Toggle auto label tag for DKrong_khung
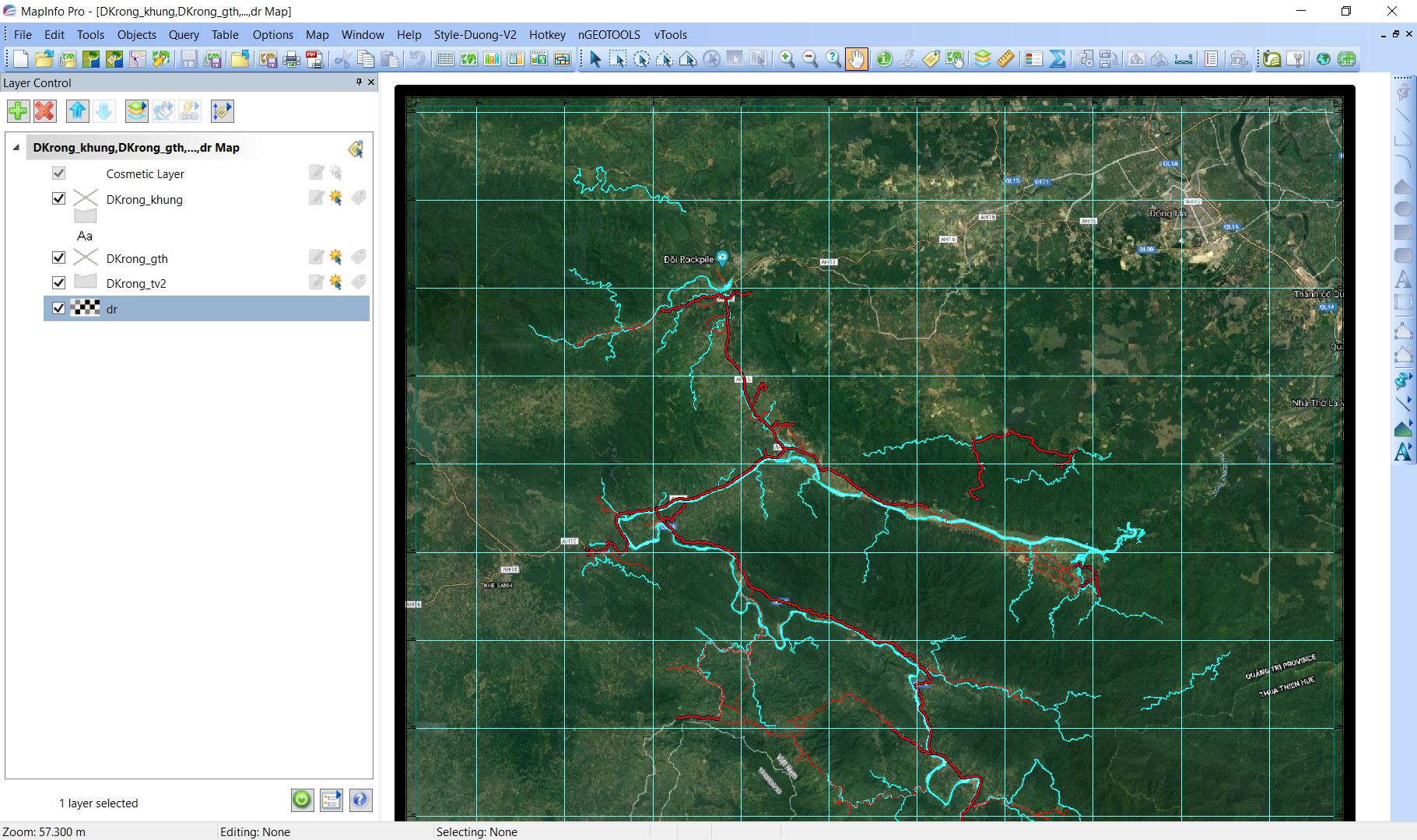The height and width of the screenshot is (840, 1417). pos(359,198)
